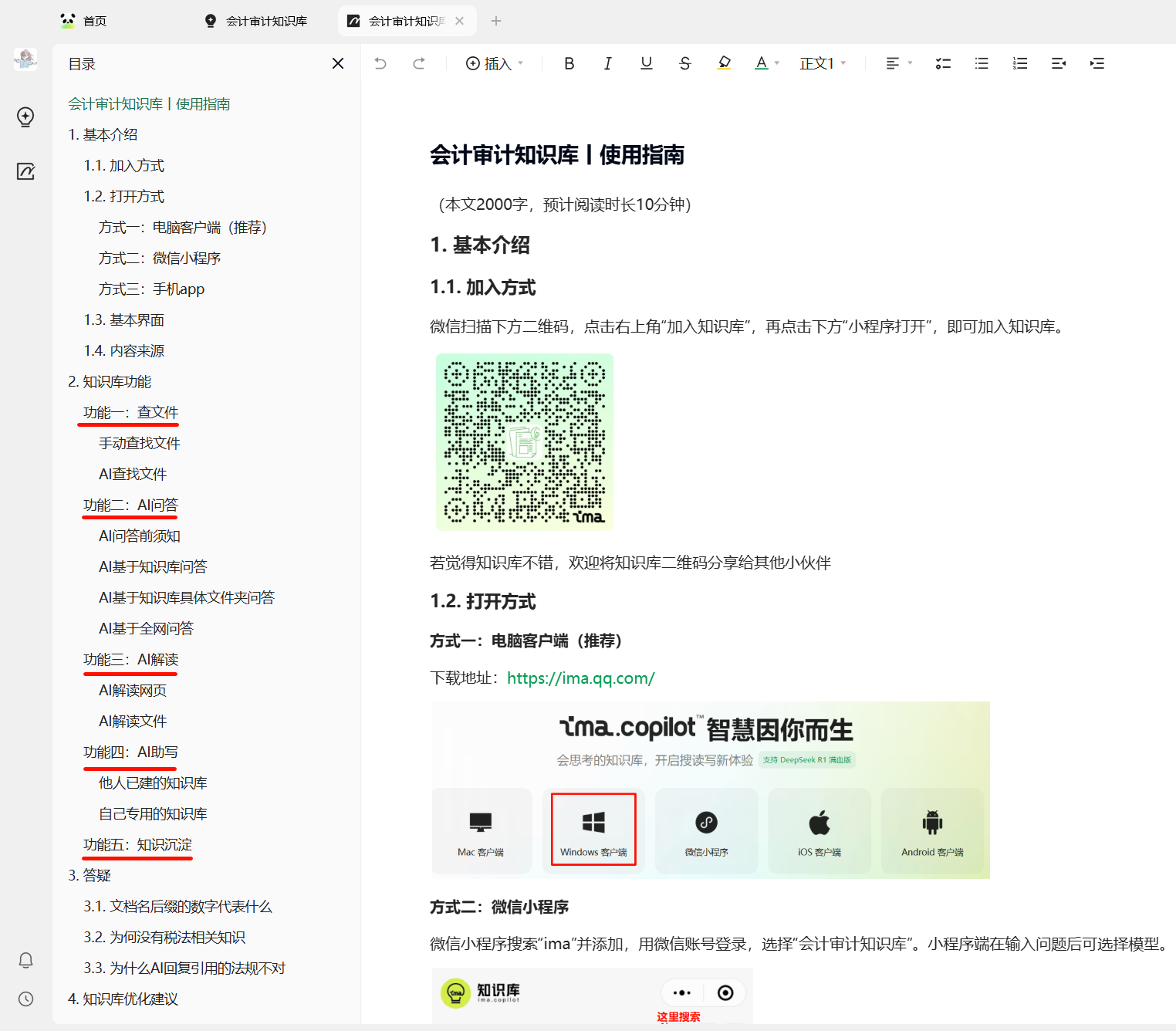Jump to 1.3. 基本界面 in outline
The width and height of the screenshot is (1176, 1031).
coord(123,320)
